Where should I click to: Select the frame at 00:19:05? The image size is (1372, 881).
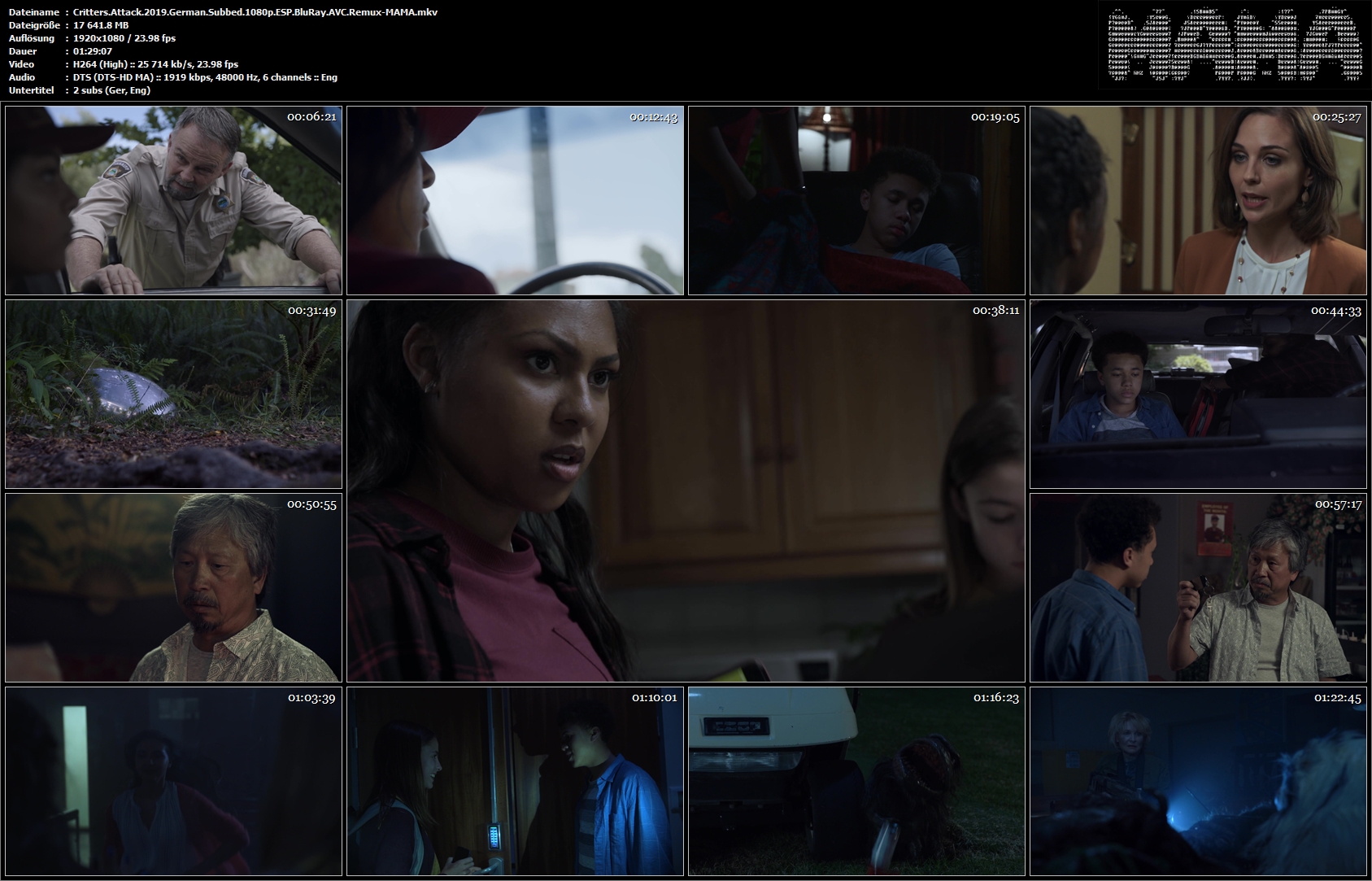pyautogui.click(x=856, y=200)
